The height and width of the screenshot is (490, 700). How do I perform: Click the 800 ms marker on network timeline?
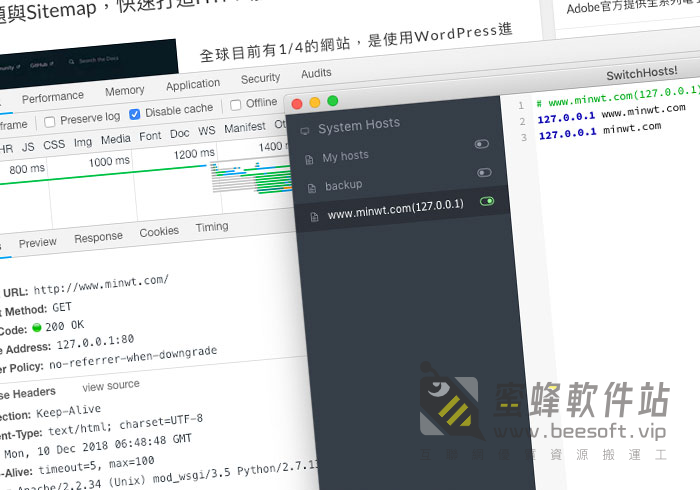[27, 169]
